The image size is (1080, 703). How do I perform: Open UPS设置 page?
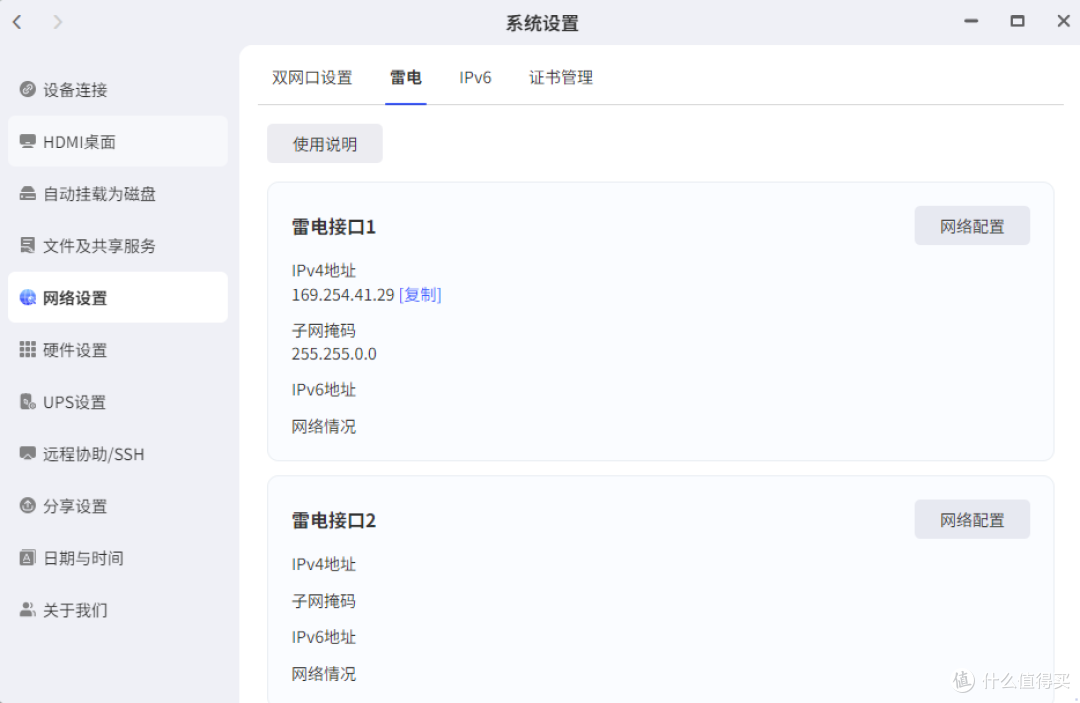118,401
